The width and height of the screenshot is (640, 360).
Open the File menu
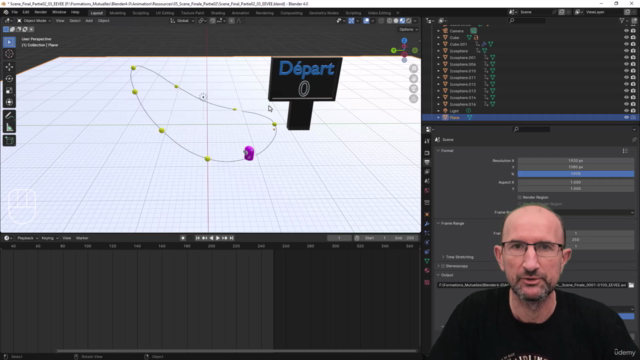tap(14, 12)
